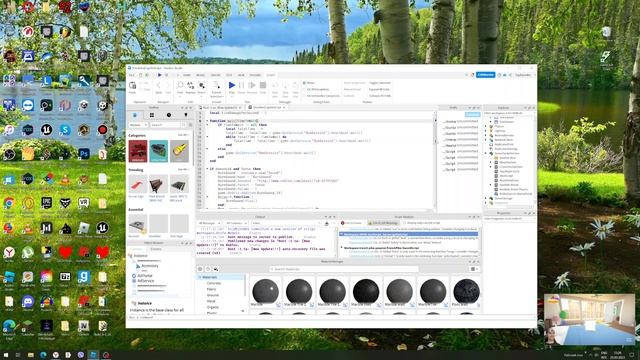The width and height of the screenshot is (640, 360).
Task: Start playtest with the blue Play button
Action: click(232, 85)
